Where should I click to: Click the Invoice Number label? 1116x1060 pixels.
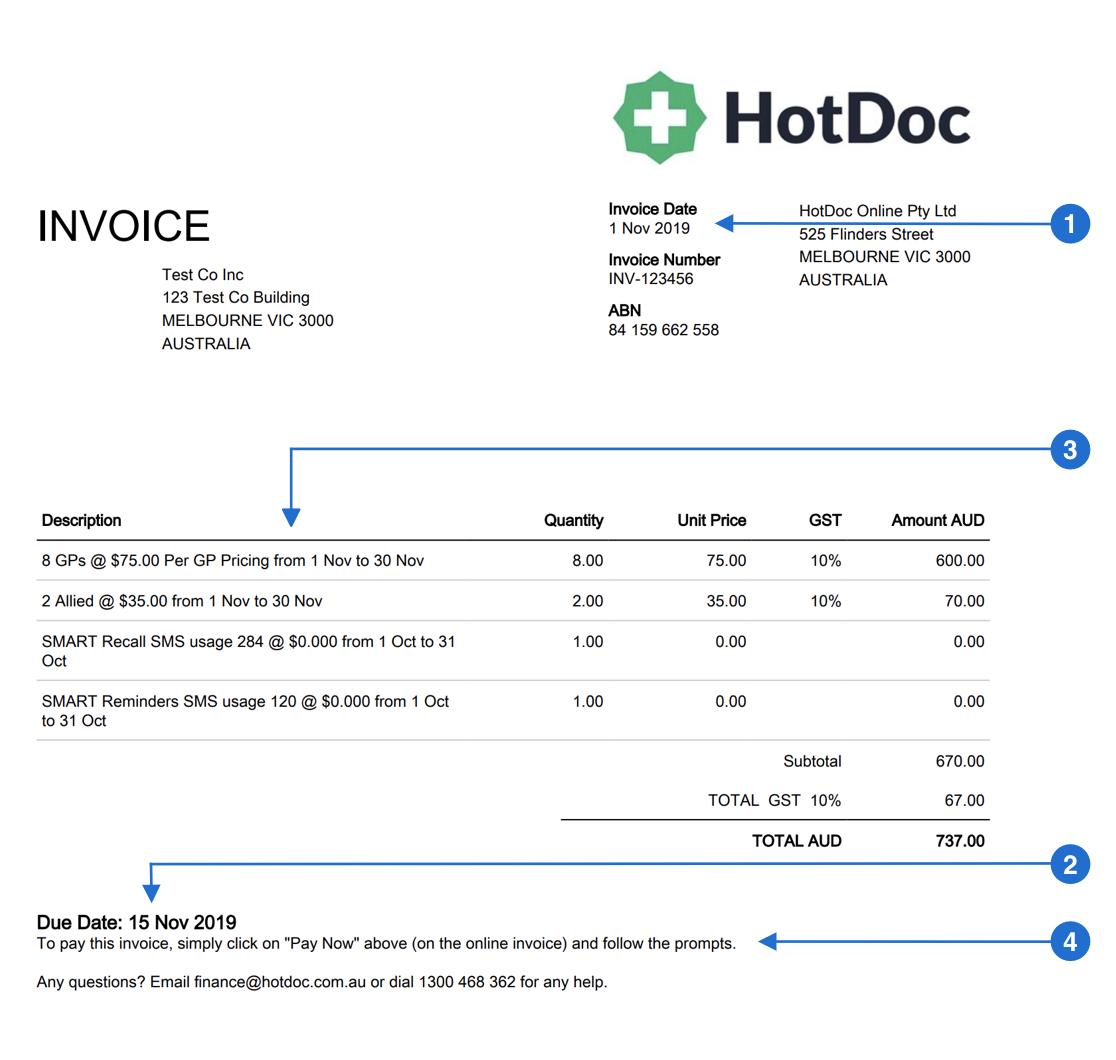(x=664, y=260)
